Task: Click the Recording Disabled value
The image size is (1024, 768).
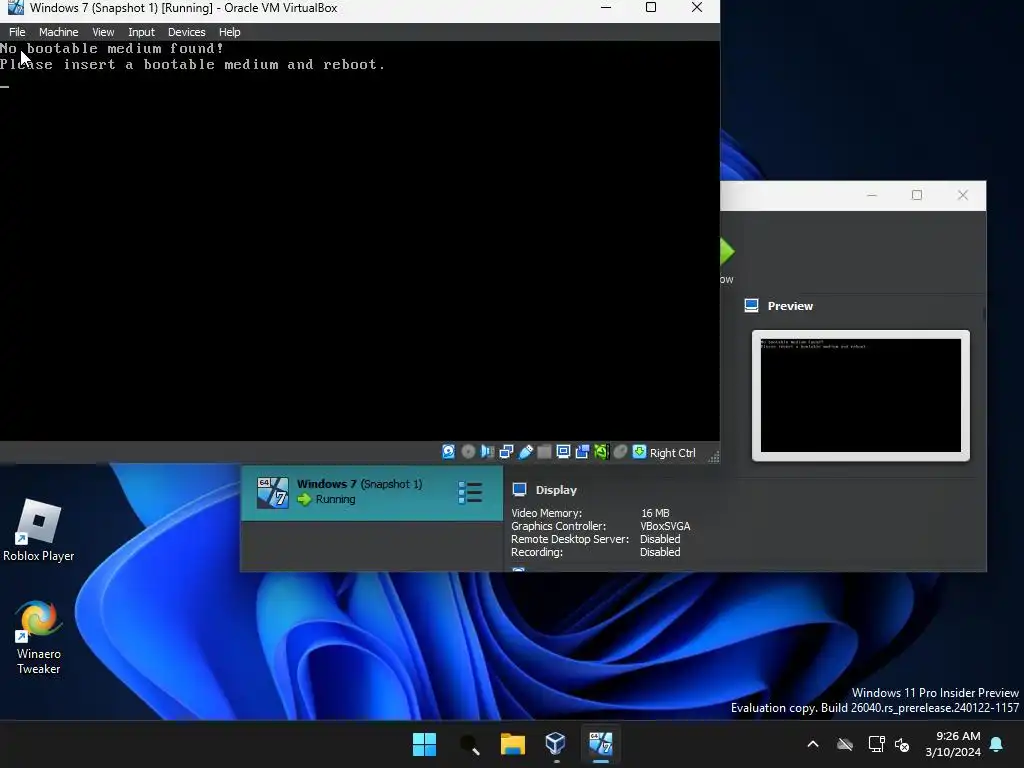Action: (x=660, y=552)
